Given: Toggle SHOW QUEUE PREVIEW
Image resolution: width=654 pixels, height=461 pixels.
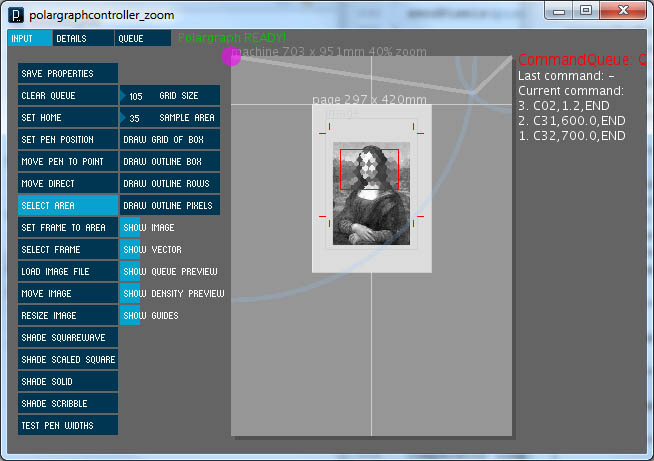Looking at the screenshot, I should [x=130, y=272].
